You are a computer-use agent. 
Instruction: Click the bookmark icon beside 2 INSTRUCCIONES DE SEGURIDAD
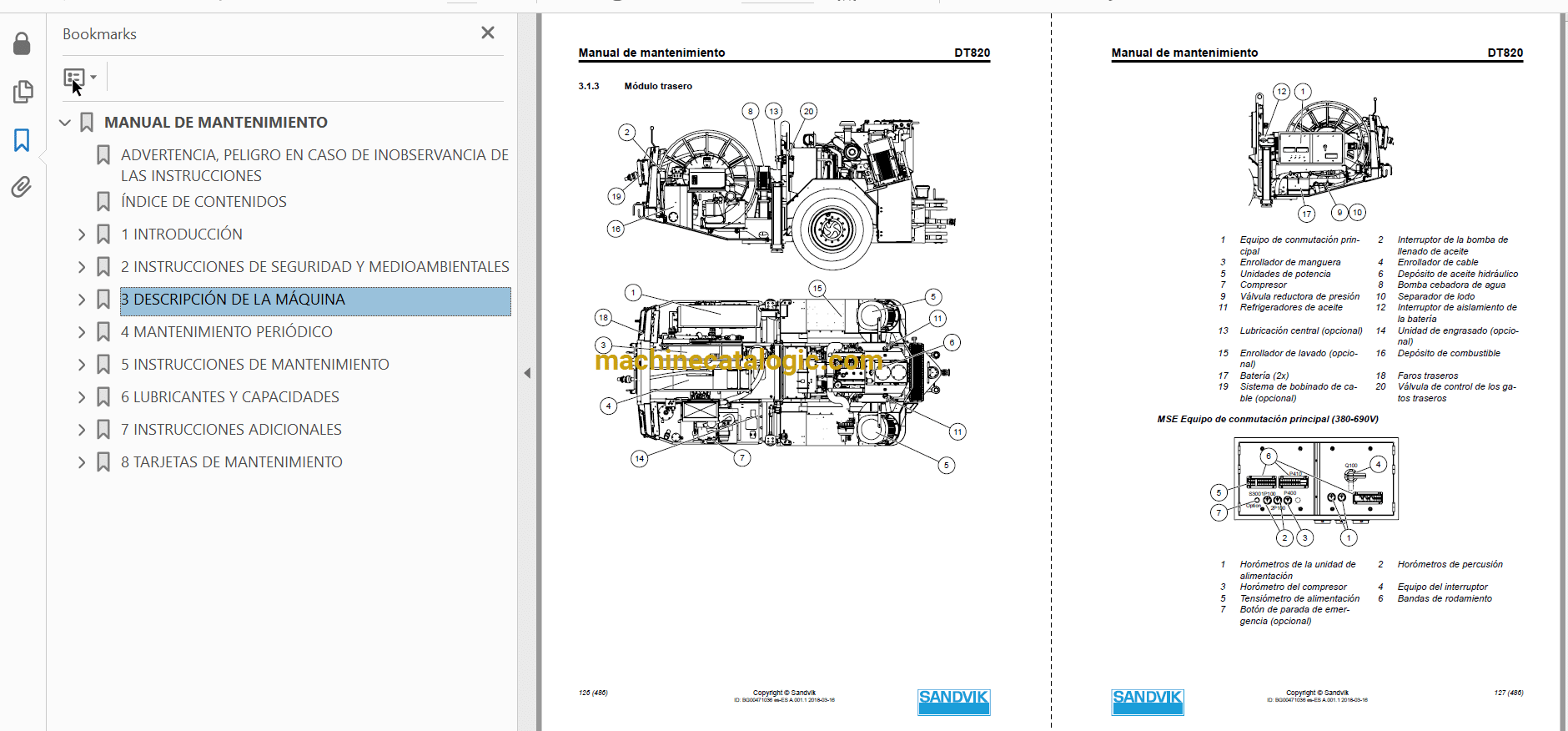pos(103,267)
